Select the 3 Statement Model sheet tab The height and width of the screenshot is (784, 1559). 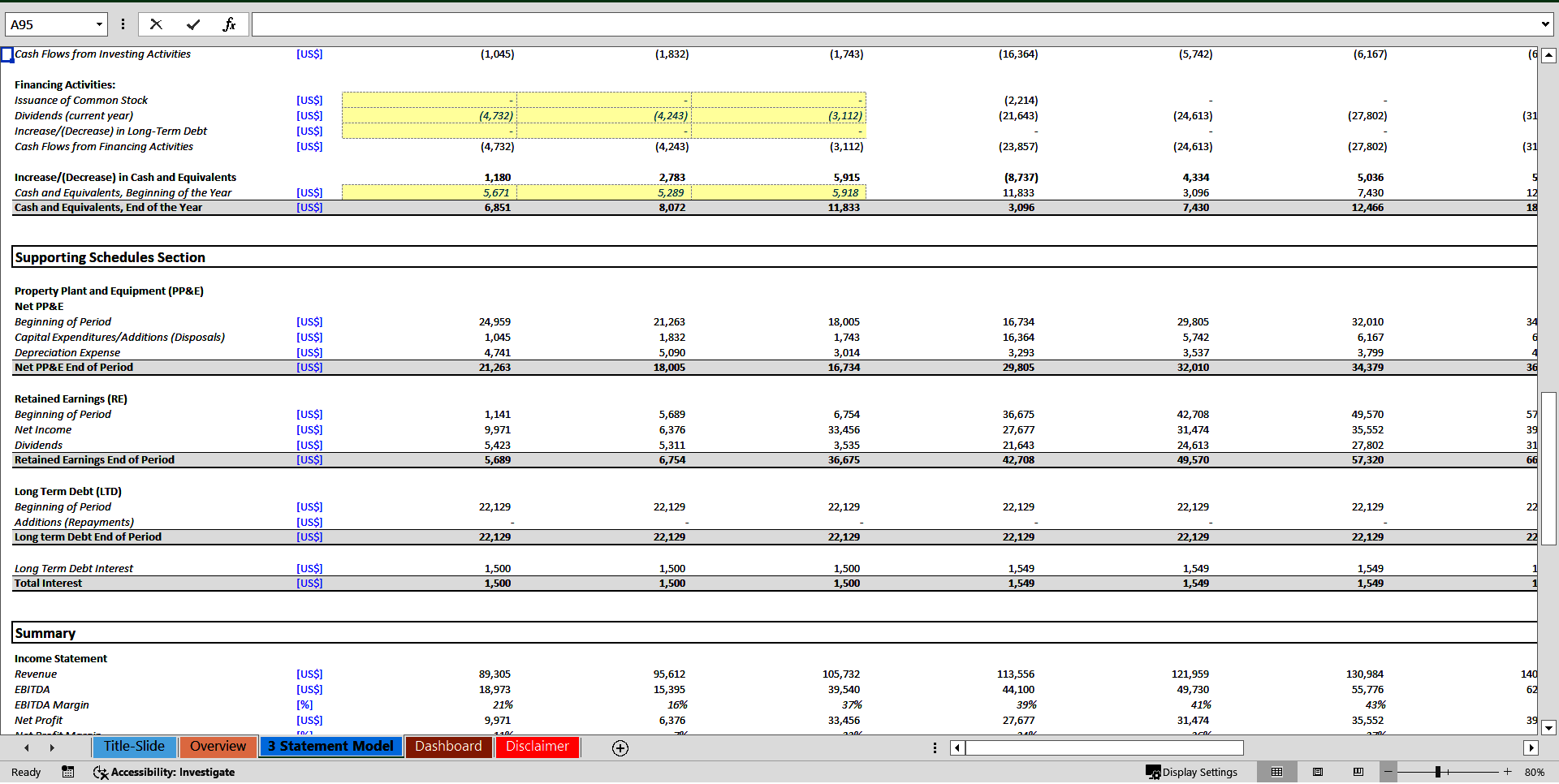pyautogui.click(x=330, y=747)
